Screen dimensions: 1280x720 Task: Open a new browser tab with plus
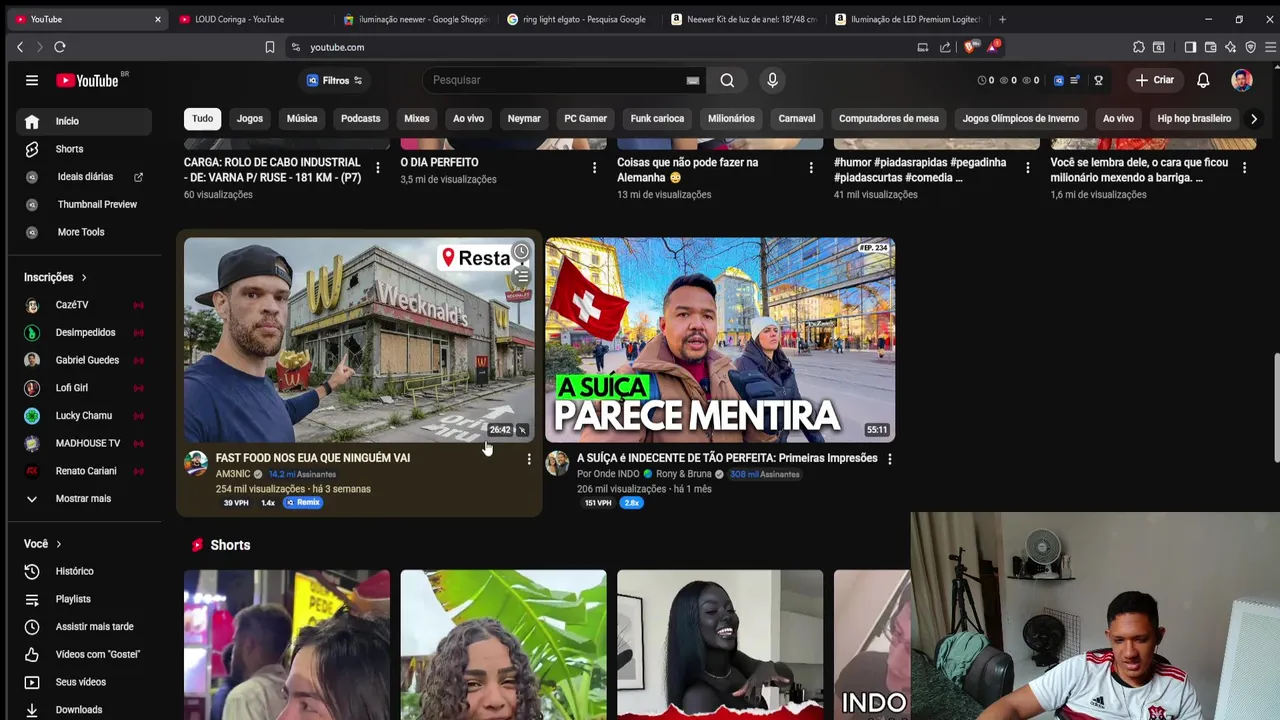(1002, 19)
